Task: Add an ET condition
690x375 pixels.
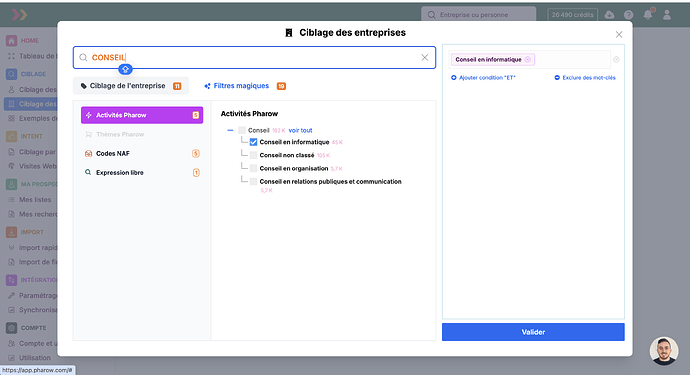Action: pos(483,77)
